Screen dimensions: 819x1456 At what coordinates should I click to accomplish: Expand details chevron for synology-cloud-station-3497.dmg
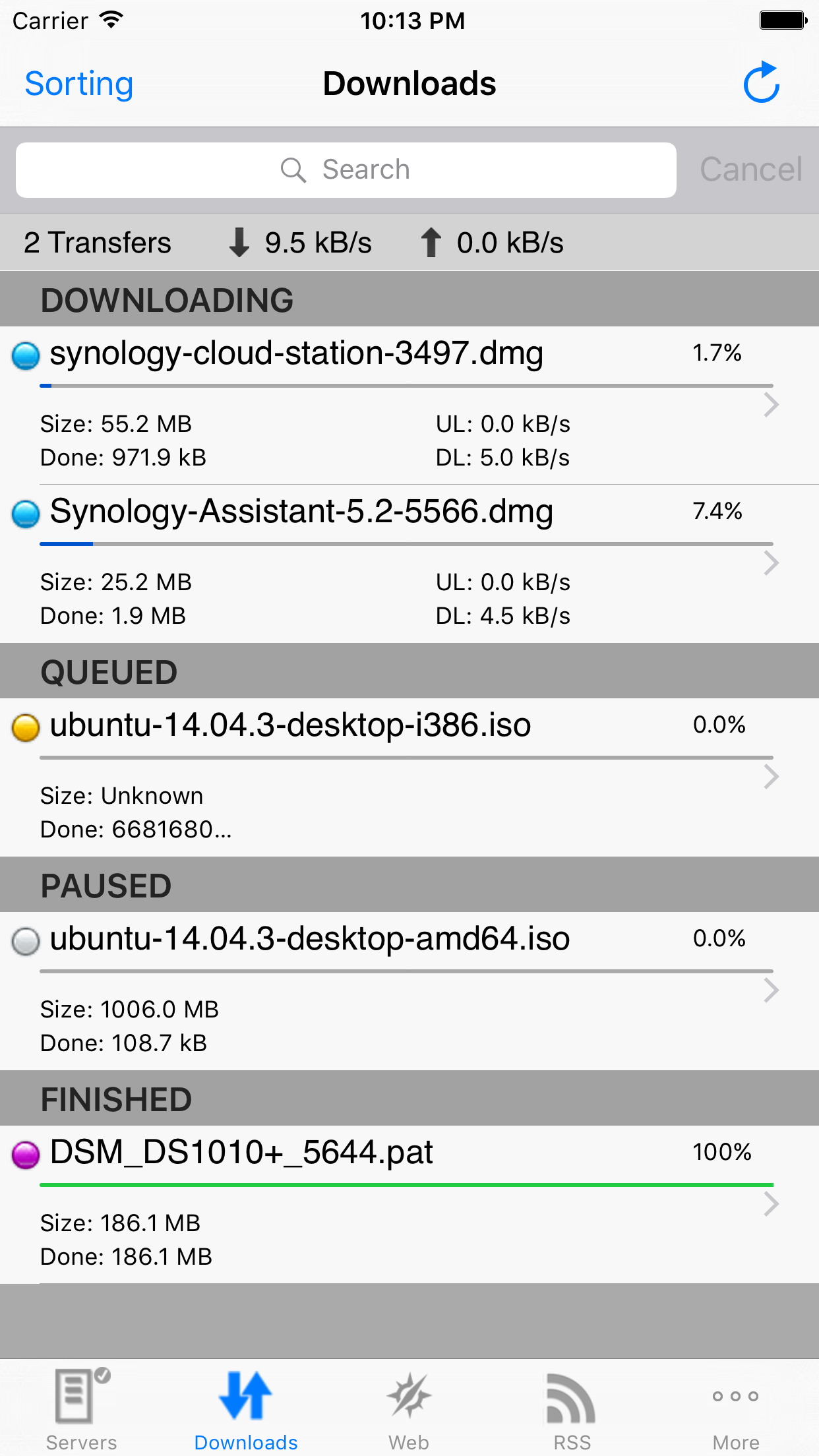click(x=771, y=405)
